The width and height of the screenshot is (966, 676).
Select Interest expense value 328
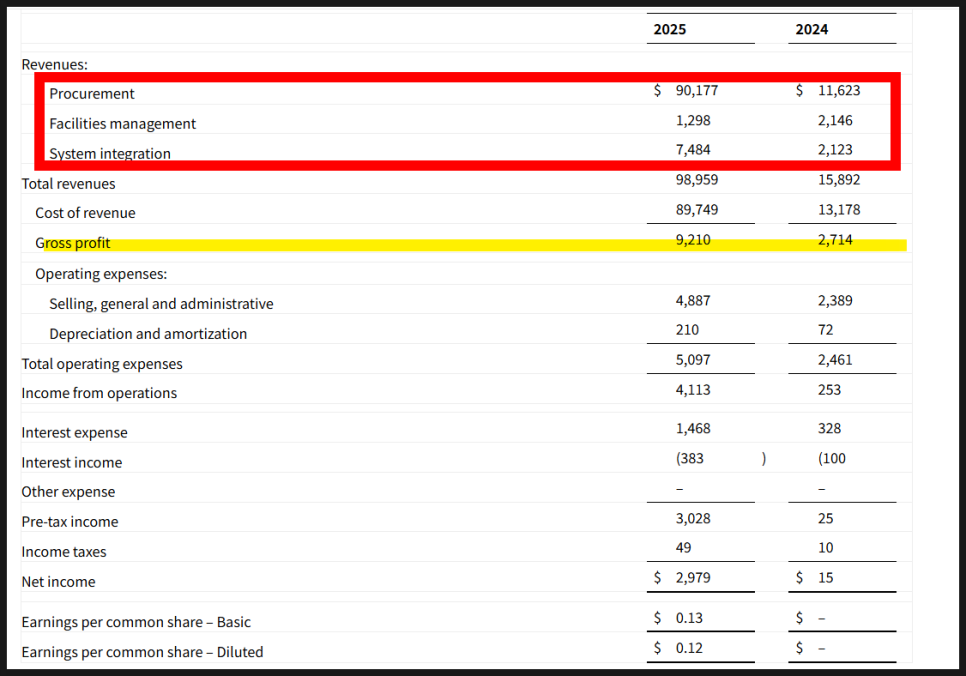pyautogui.click(x=829, y=429)
